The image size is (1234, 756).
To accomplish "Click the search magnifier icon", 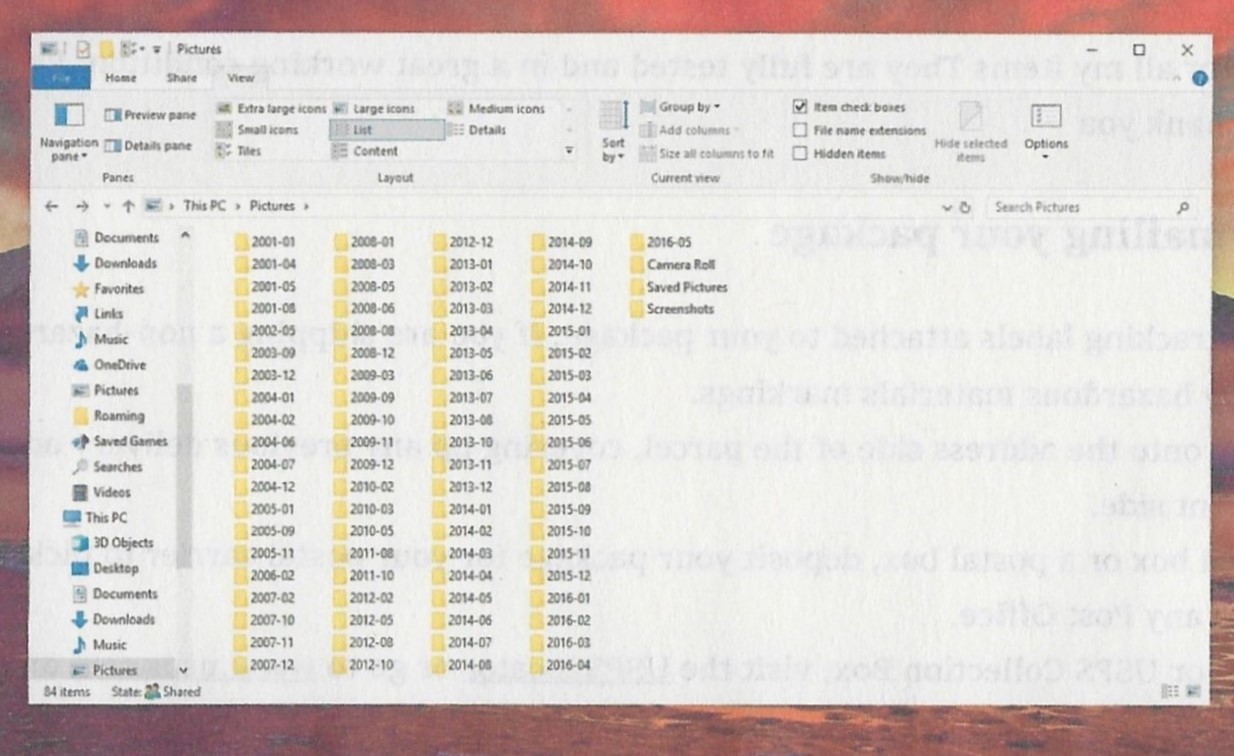I will pyautogui.click(x=1183, y=208).
